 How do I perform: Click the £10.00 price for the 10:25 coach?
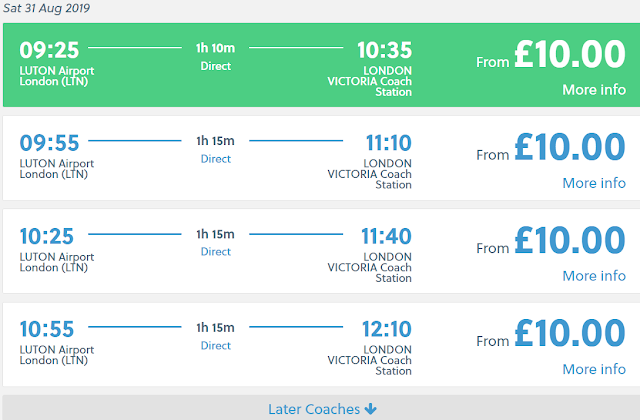coord(570,242)
